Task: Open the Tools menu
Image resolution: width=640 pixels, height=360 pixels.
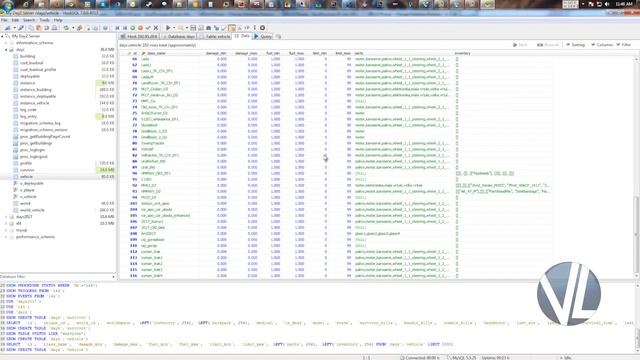Action: click(44, 20)
